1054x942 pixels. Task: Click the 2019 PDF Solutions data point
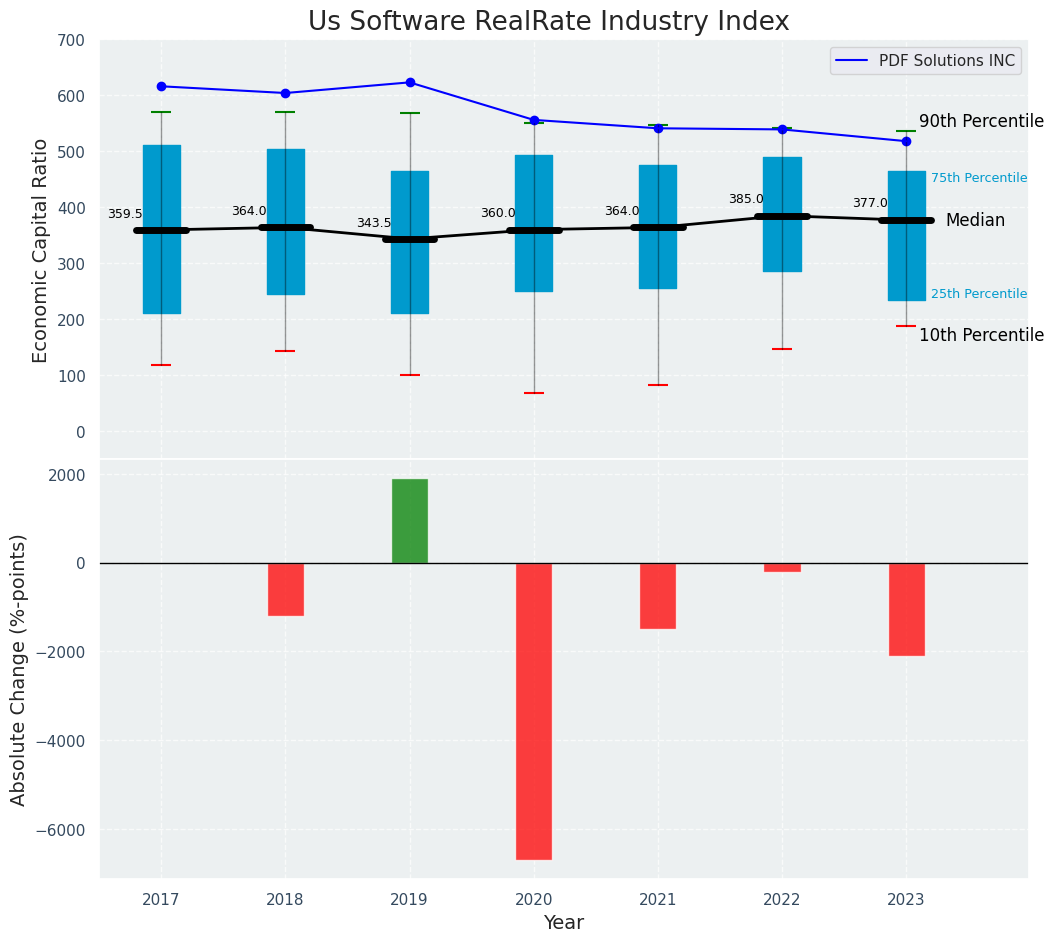[x=410, y=83]
